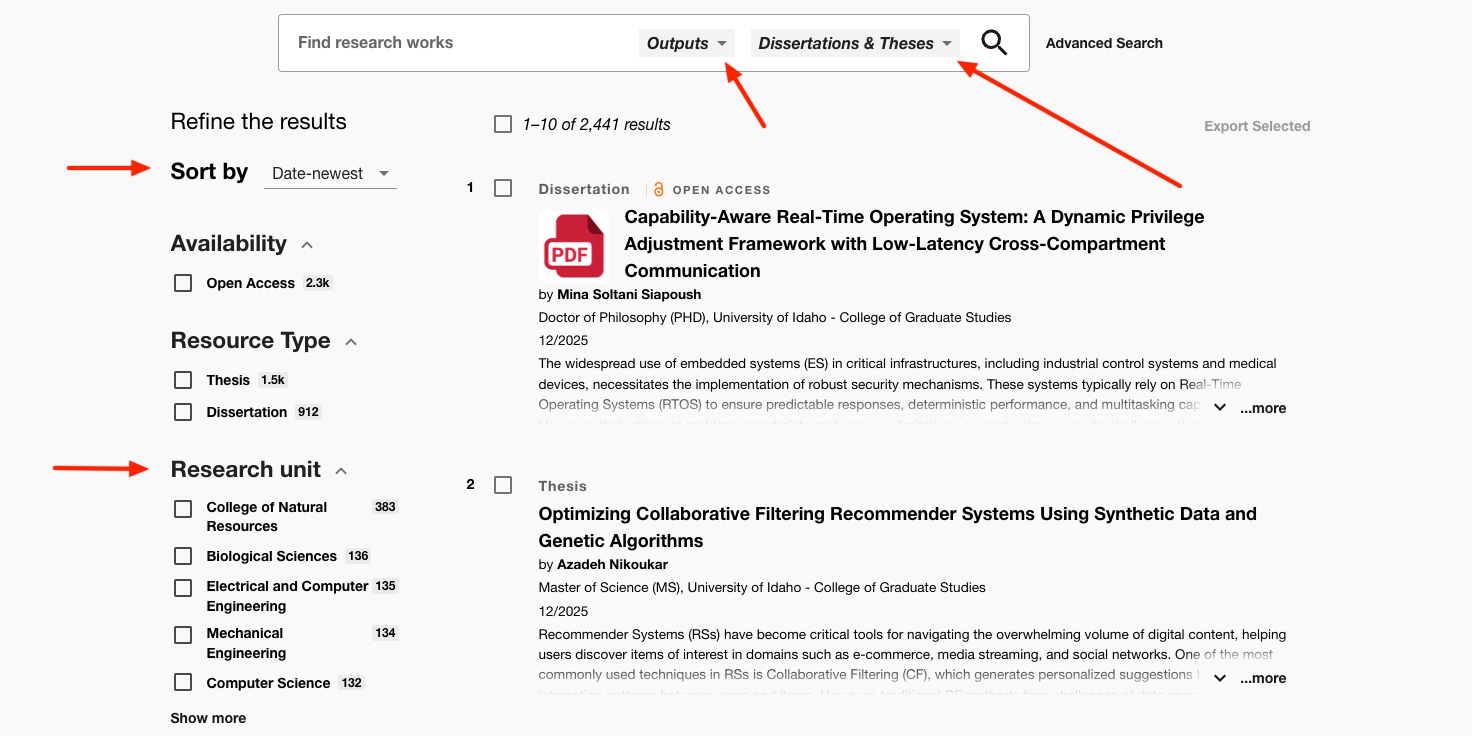This screenshot has width=1472, height=736.
Task: Expand first result abstract with chevron
Action: point(1220,408)
